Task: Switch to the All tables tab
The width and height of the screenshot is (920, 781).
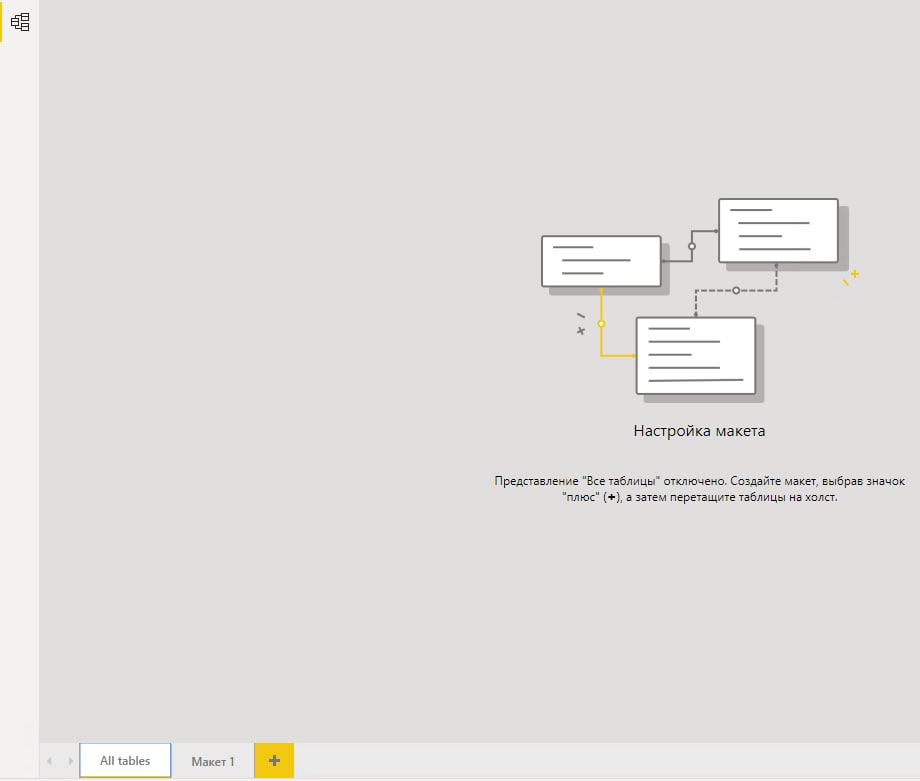Action: 125,760
